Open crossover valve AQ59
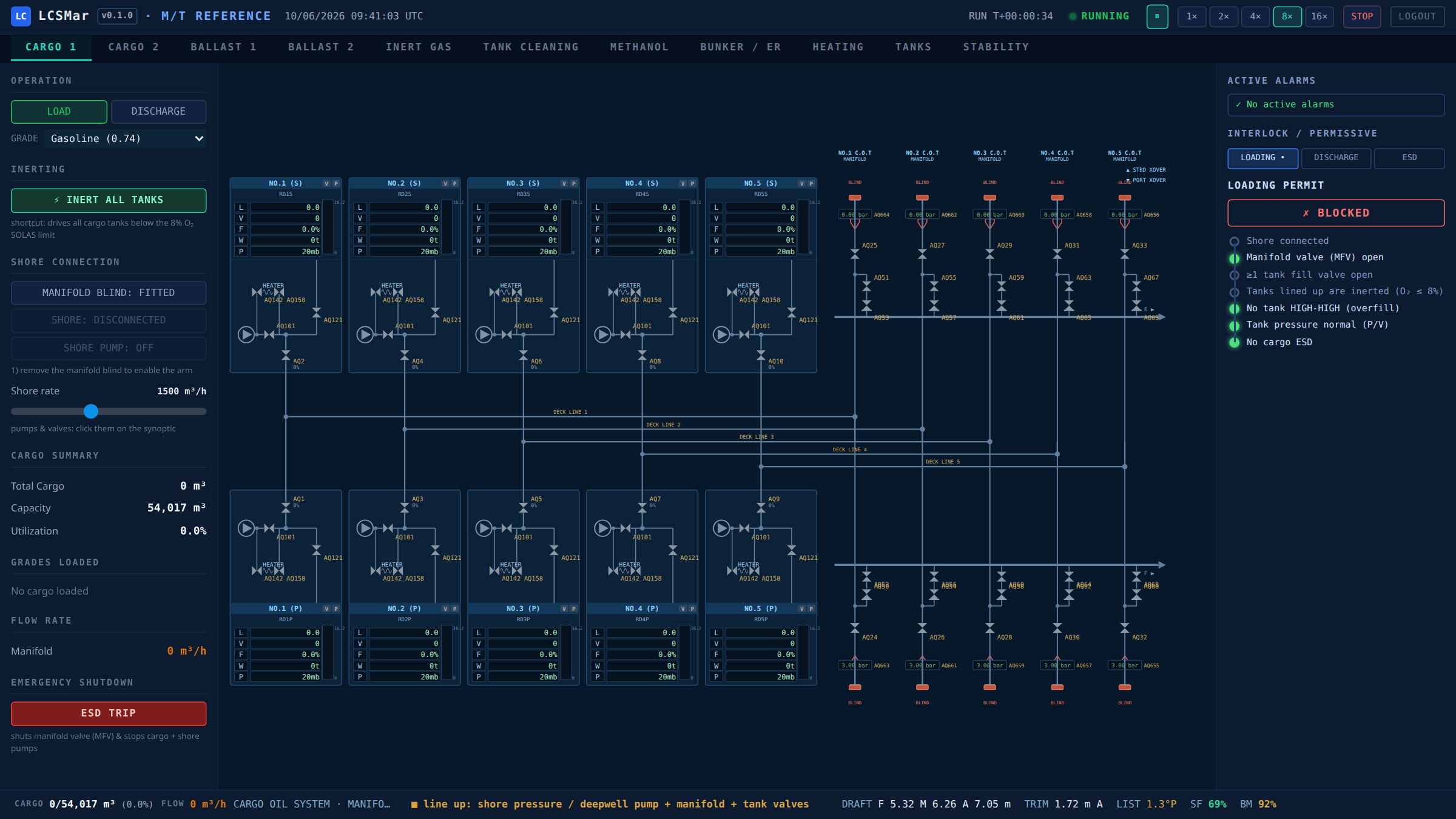 point(1002,287)
